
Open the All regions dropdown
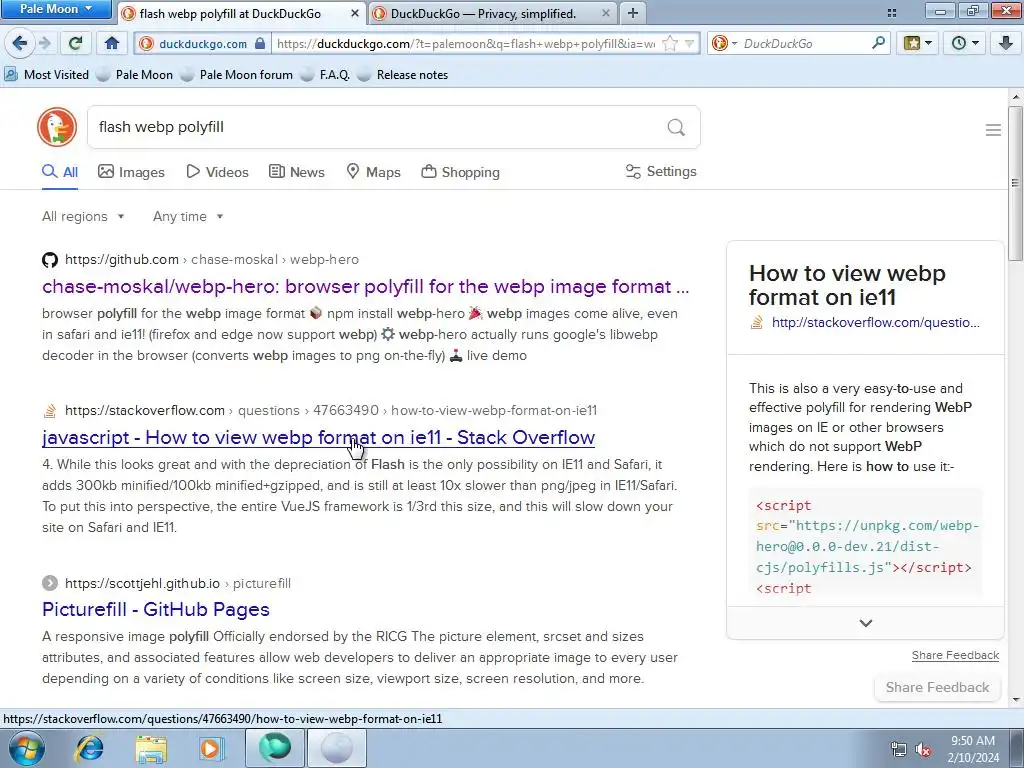point(83,216)
